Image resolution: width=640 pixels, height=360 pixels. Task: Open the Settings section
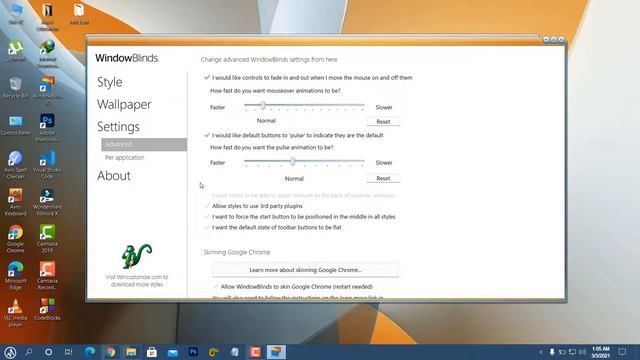(x=118, y=127)
